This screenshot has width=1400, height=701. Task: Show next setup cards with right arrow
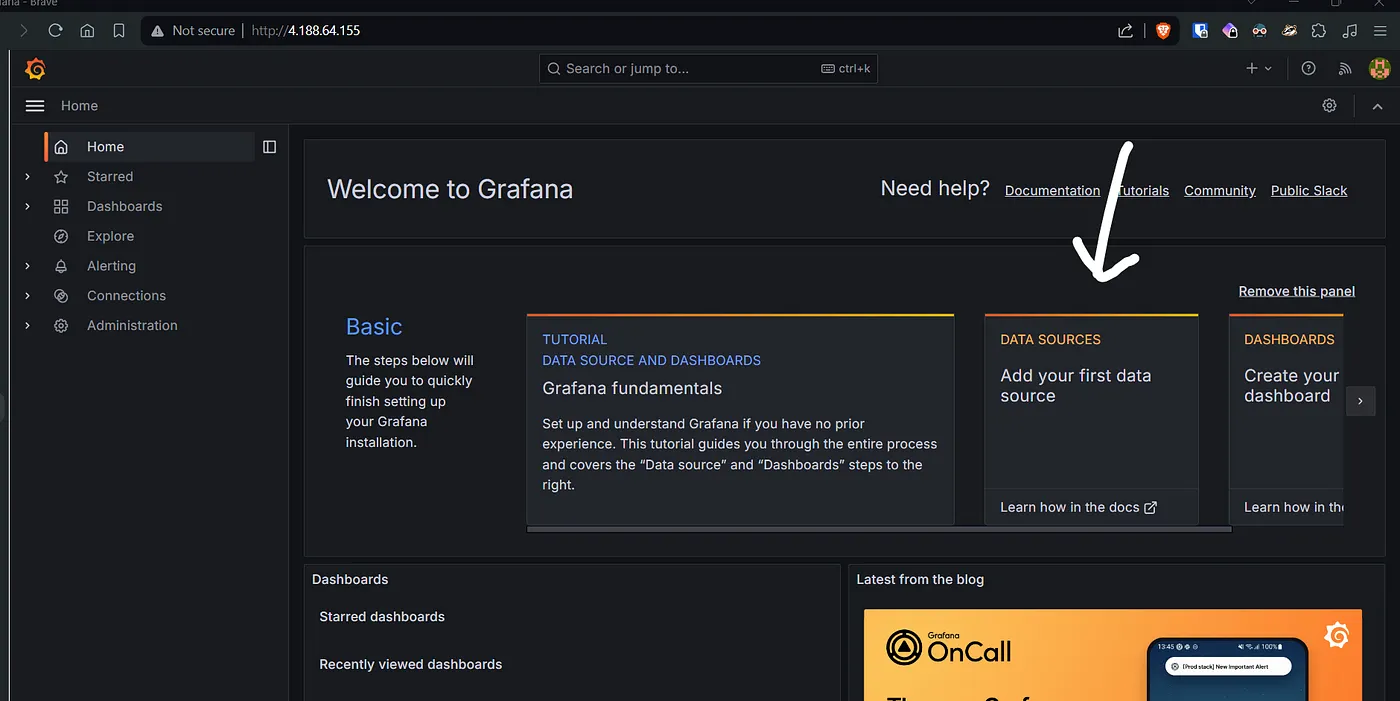coord(1360,401)
